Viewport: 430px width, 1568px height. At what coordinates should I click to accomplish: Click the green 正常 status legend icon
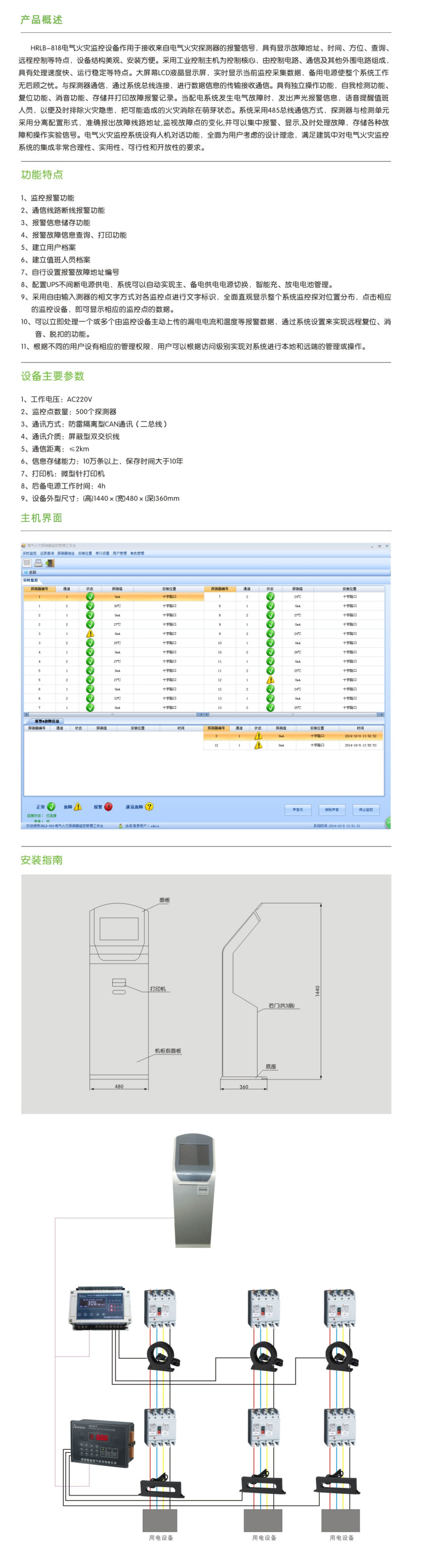51,807
